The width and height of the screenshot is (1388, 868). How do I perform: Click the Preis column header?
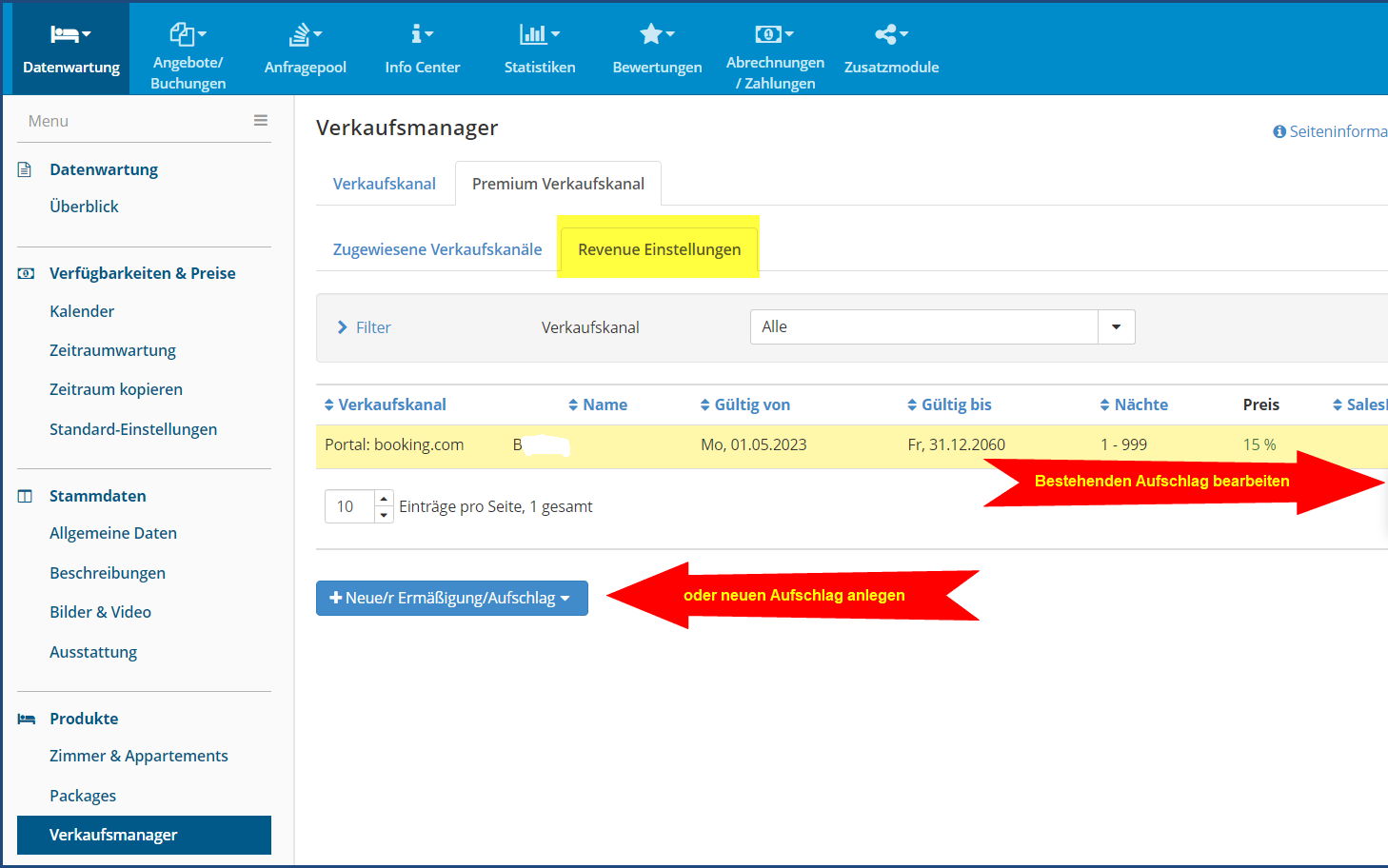(x=1261, y=404)
